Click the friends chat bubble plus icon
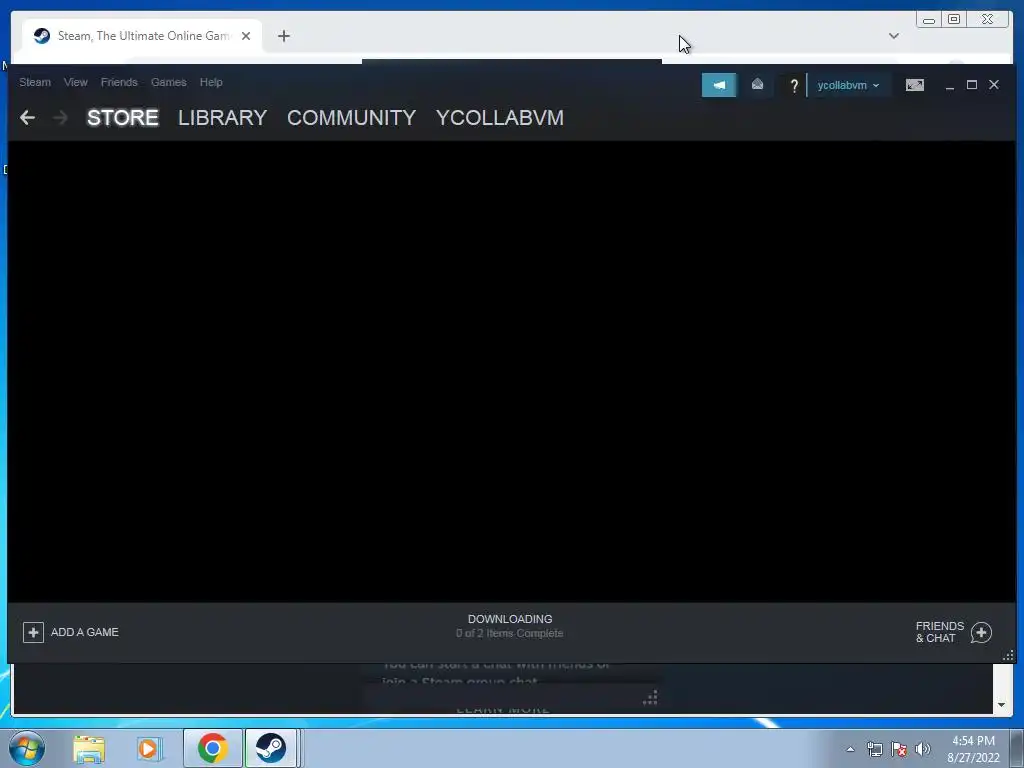Image resolution: width=1024 pixels, height=768 pixels. pyautogui.click(x=981, y=632)
